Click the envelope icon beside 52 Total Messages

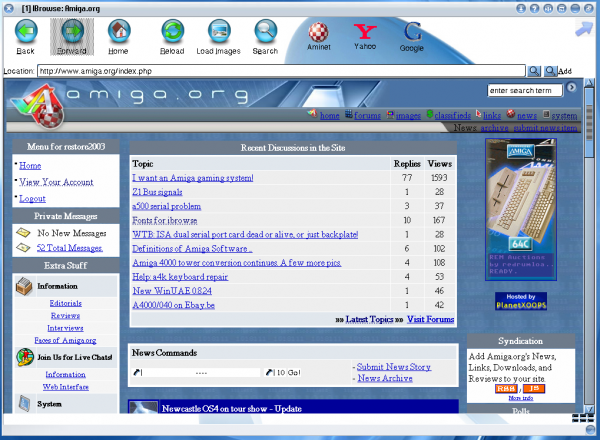[x=23, y=248]
